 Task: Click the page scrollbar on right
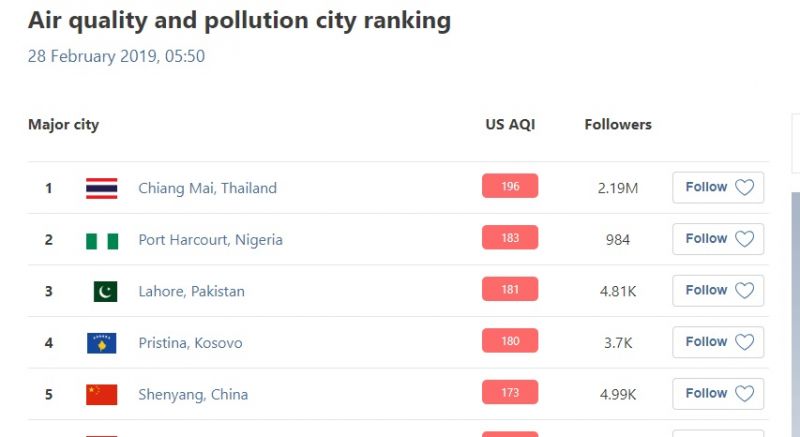795,300
